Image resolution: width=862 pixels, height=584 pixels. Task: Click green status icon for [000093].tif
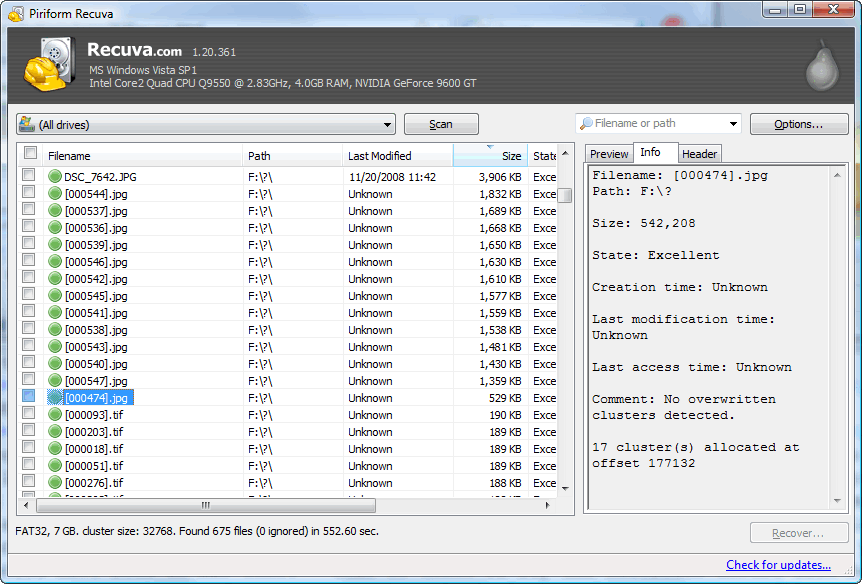[54, 415]
